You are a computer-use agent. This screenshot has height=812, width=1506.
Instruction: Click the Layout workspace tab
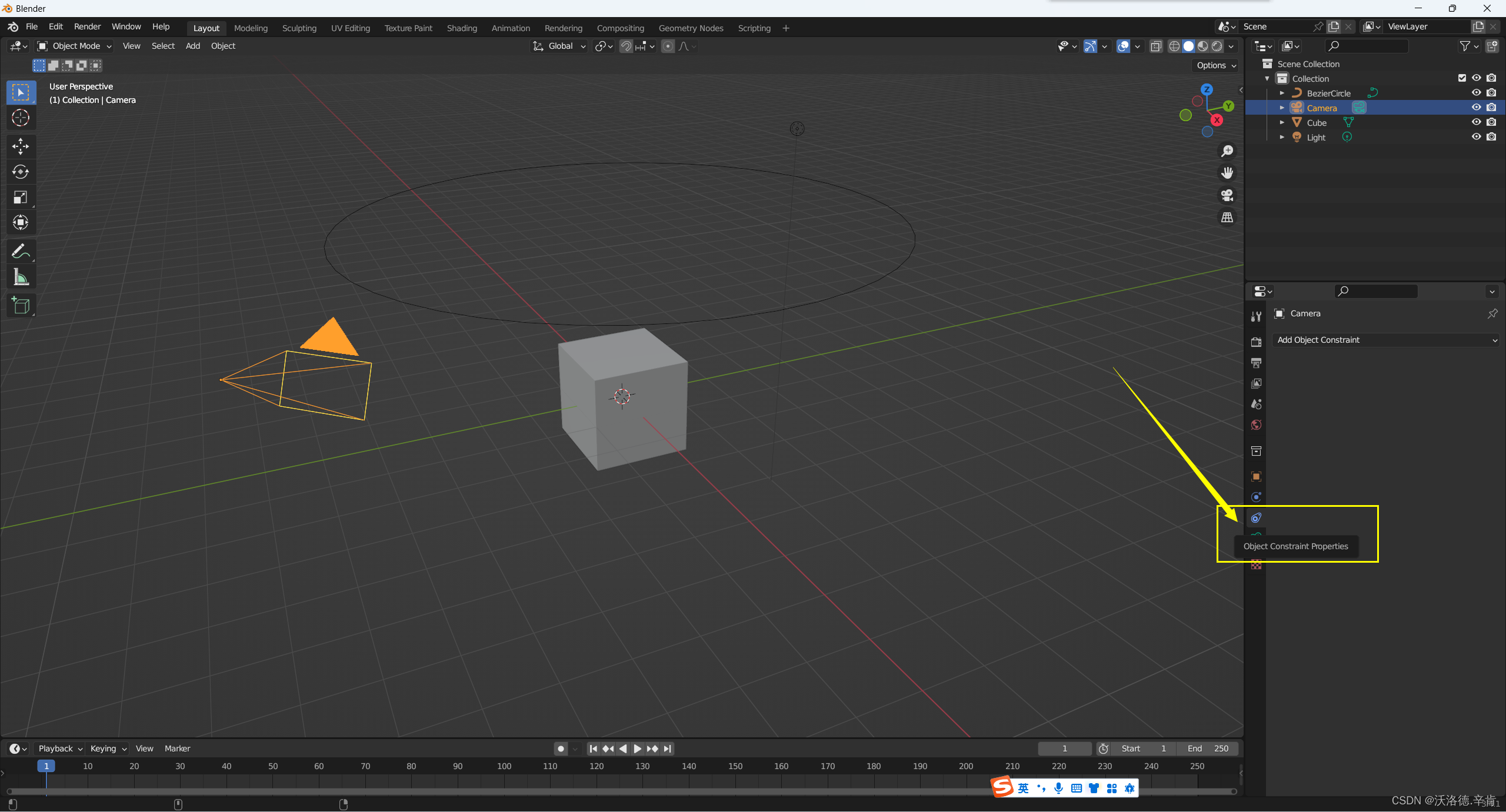[x=205, y=27]
